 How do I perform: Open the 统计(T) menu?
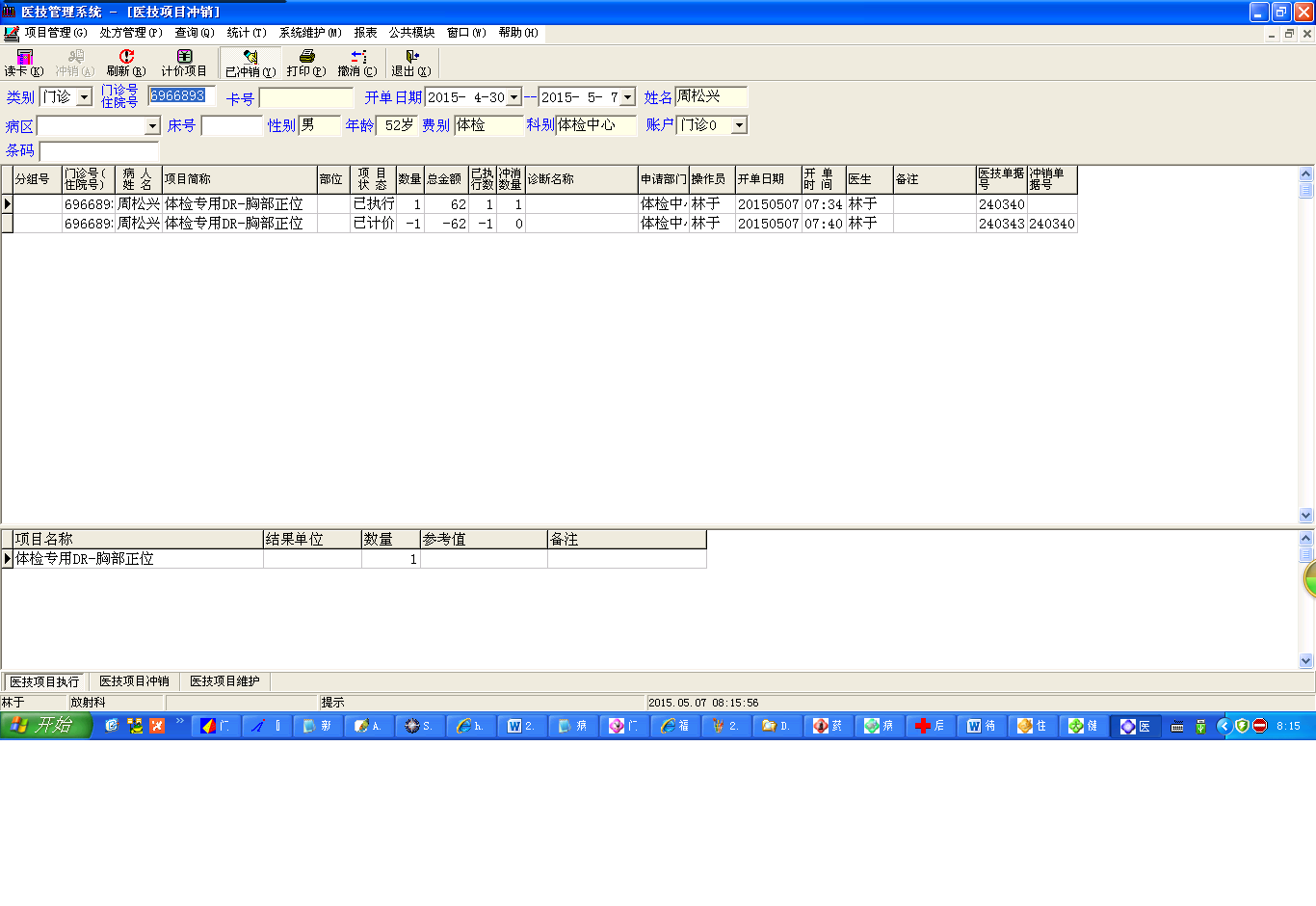click(x=247, y=33)
